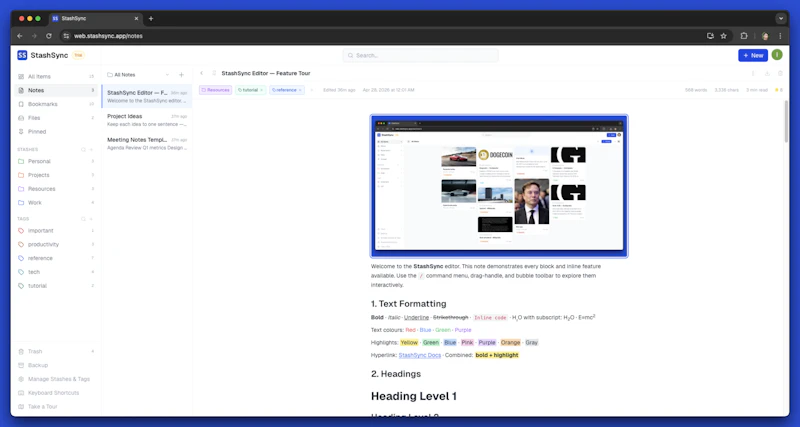The width and height of the screenshot is (800, 427).
Task: Click the 1. Text Formatting heading
Action: (408, 304)
